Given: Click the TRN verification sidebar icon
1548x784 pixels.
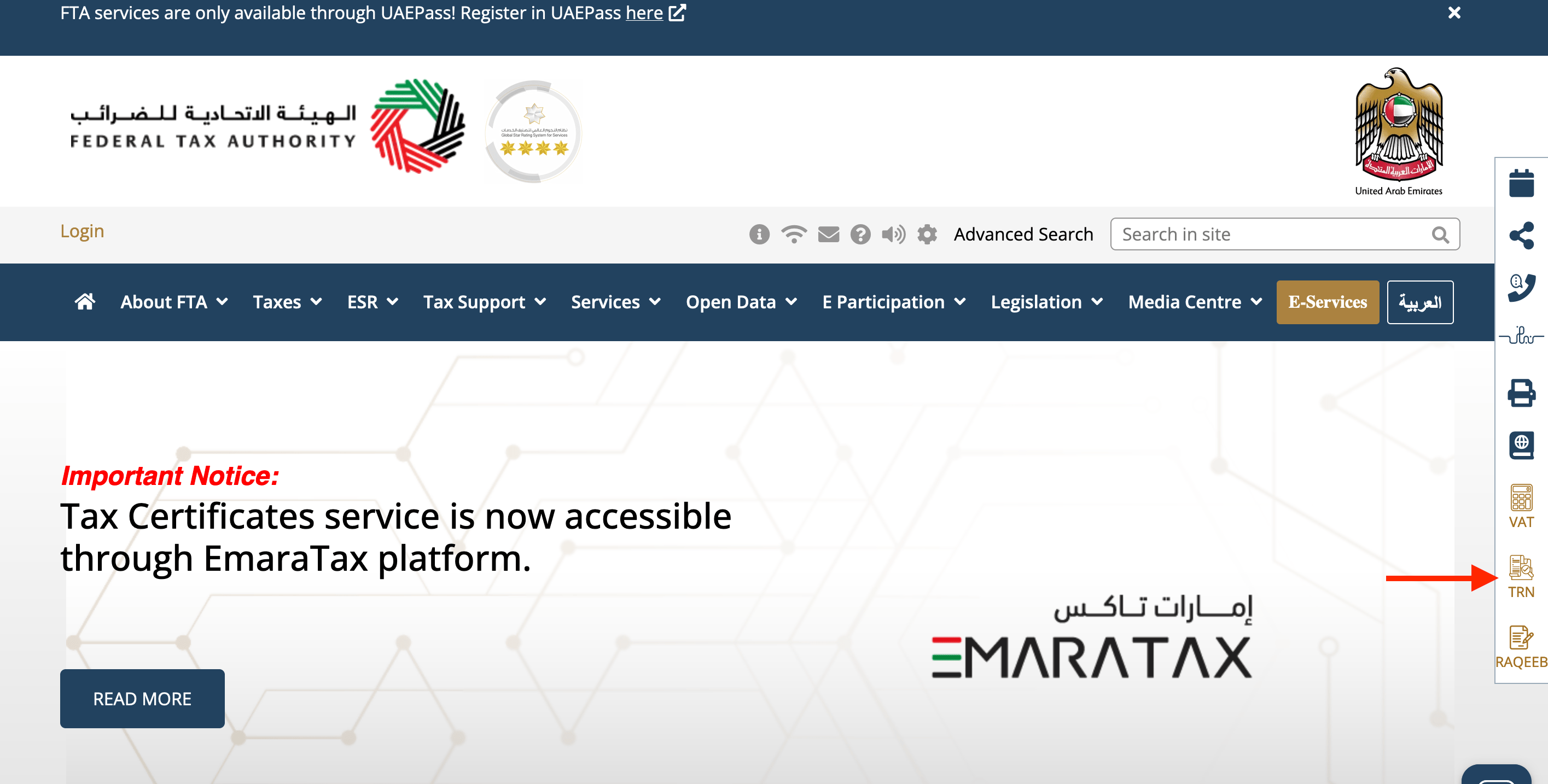Looking at the screenshot, I should point(1520,576).
